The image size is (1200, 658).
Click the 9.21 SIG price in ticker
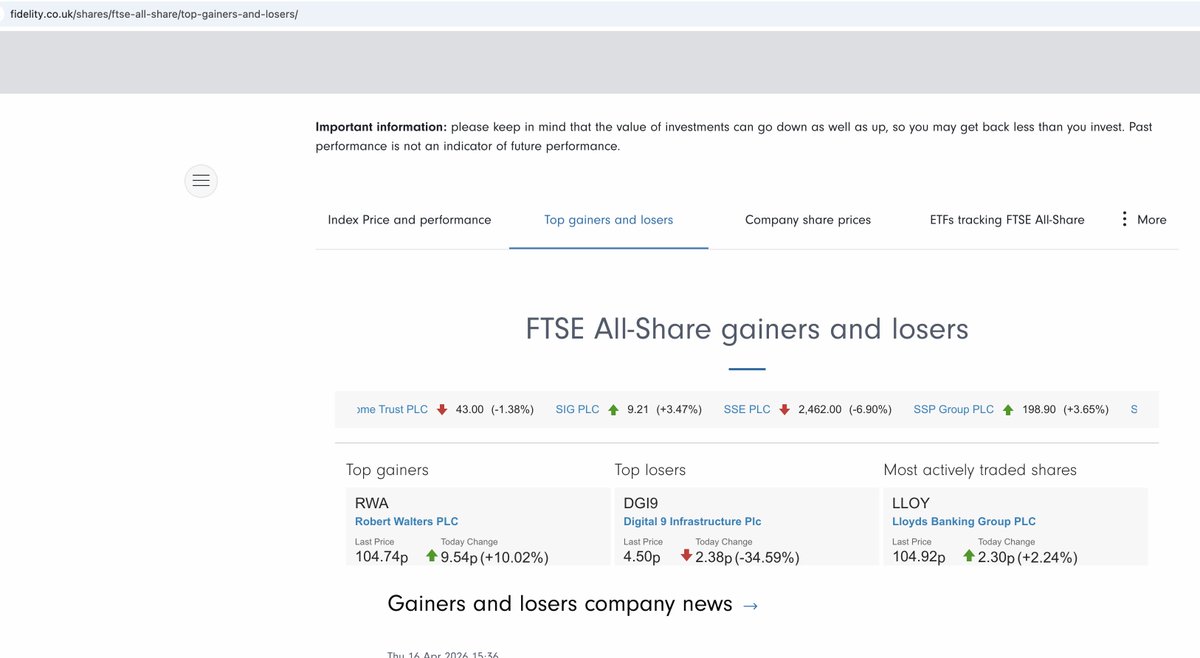pos(638,410)
